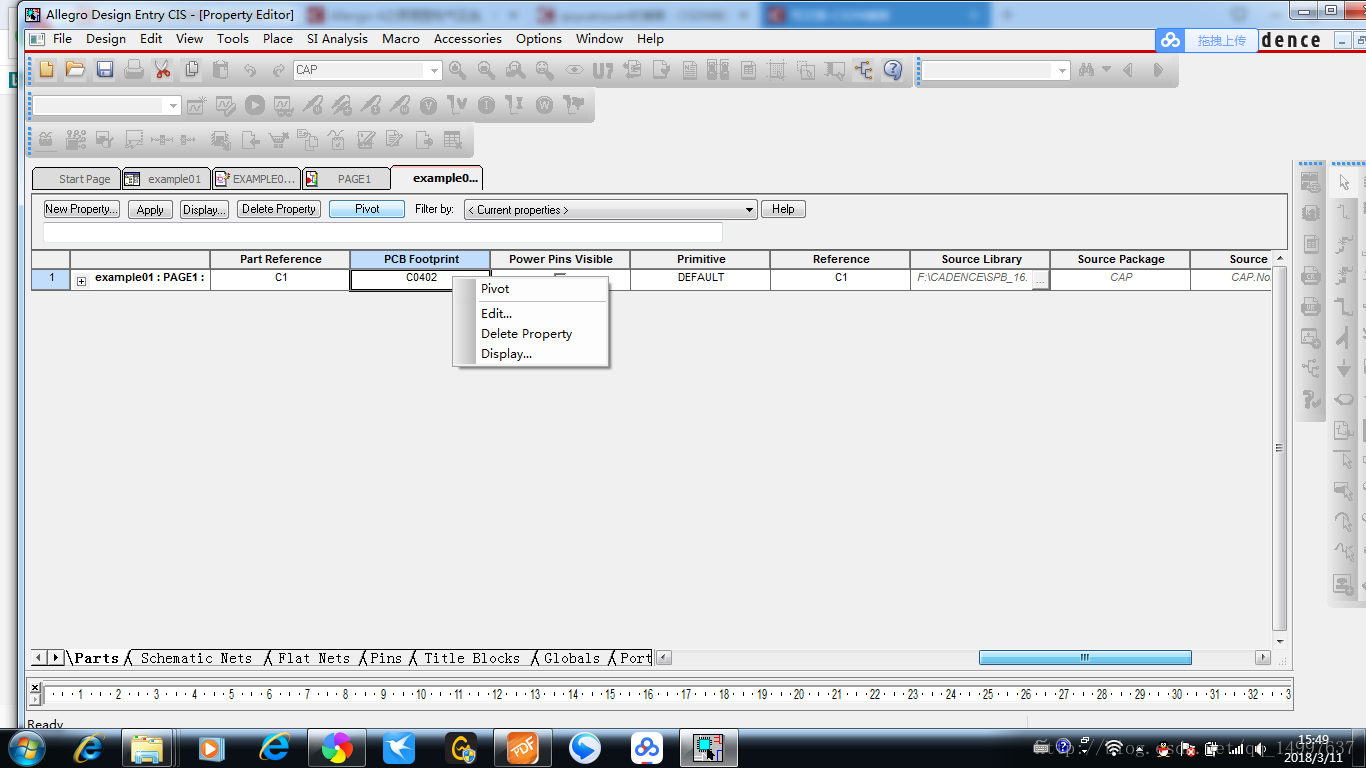Image resolution: width=1366 pixels, height=768 pixels.
Task: Switch to the Schematic Nets tab
Action: point(196,658)
